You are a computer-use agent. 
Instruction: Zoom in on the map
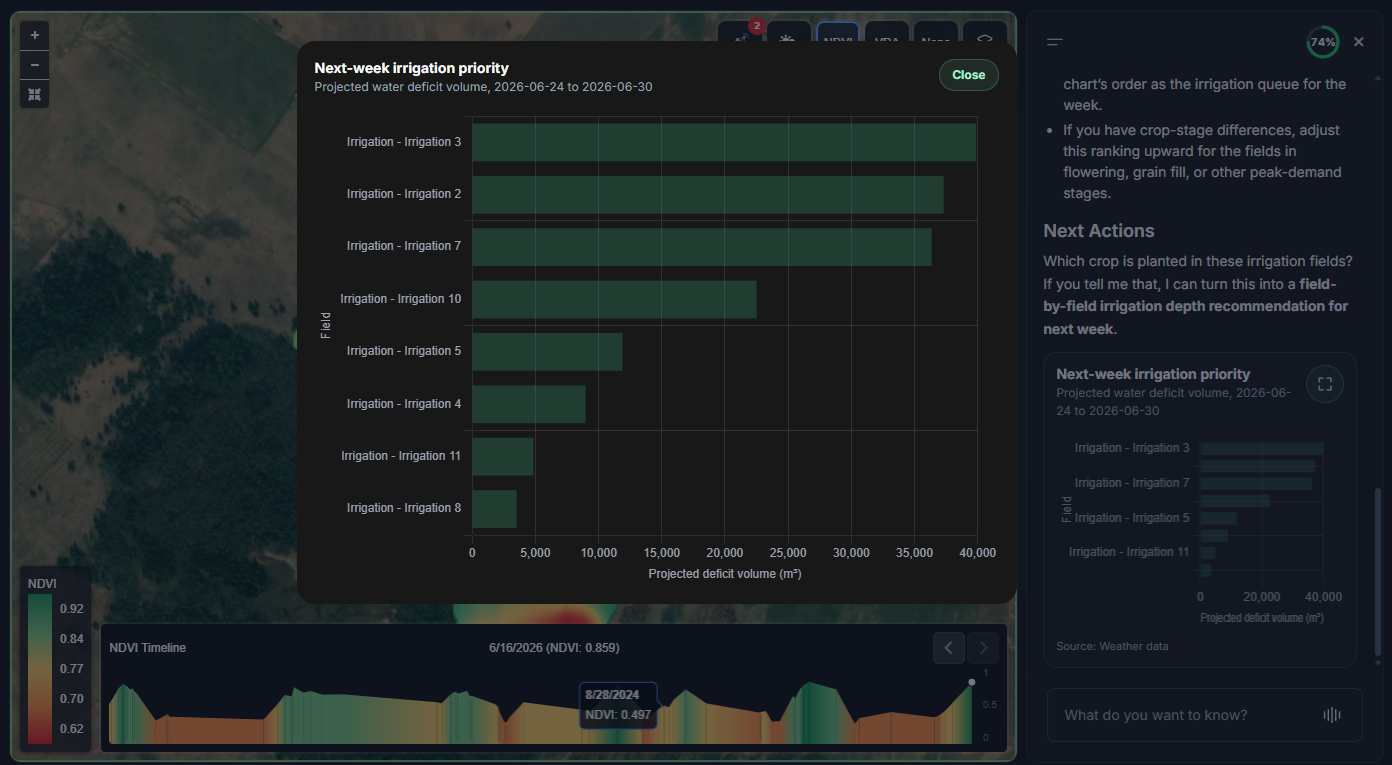coord(34,35)
